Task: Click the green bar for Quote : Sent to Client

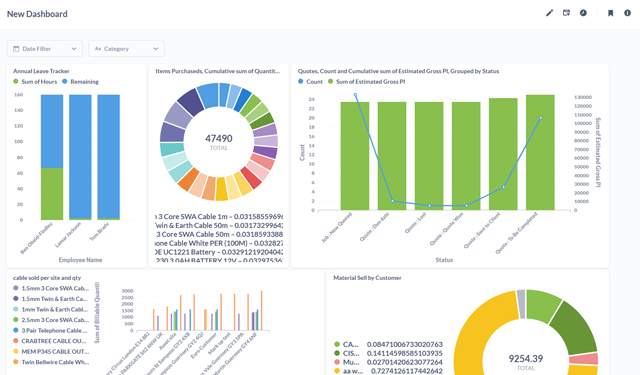Action: [503, 154]
